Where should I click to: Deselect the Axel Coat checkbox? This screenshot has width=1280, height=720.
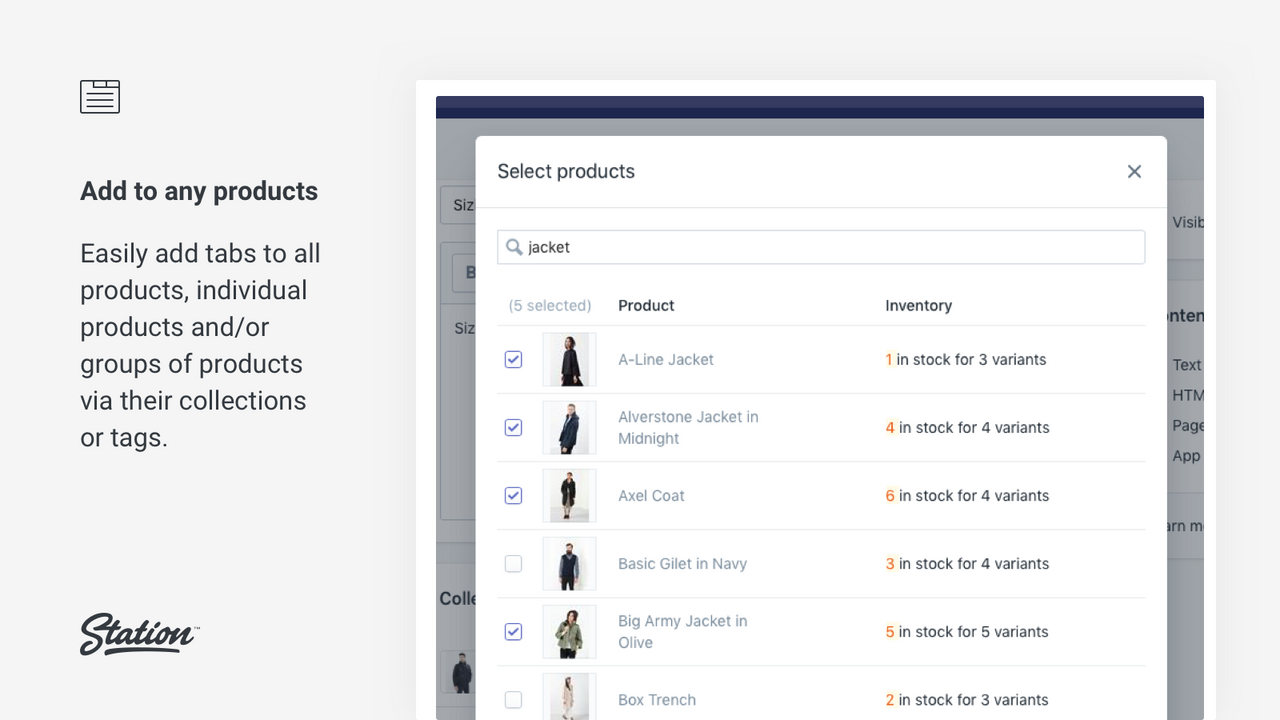pos(513,495)
